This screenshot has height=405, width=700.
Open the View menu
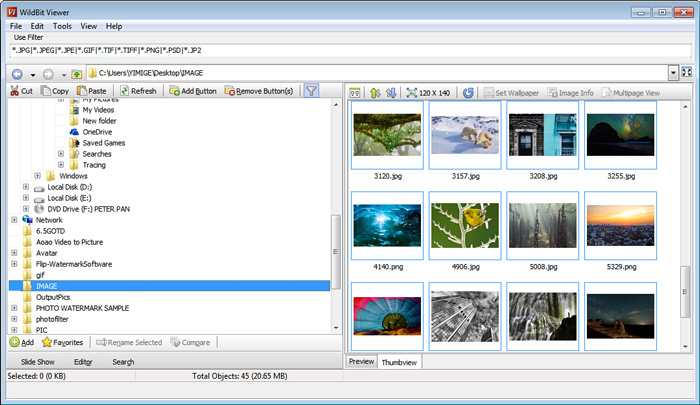click(88, 26)
